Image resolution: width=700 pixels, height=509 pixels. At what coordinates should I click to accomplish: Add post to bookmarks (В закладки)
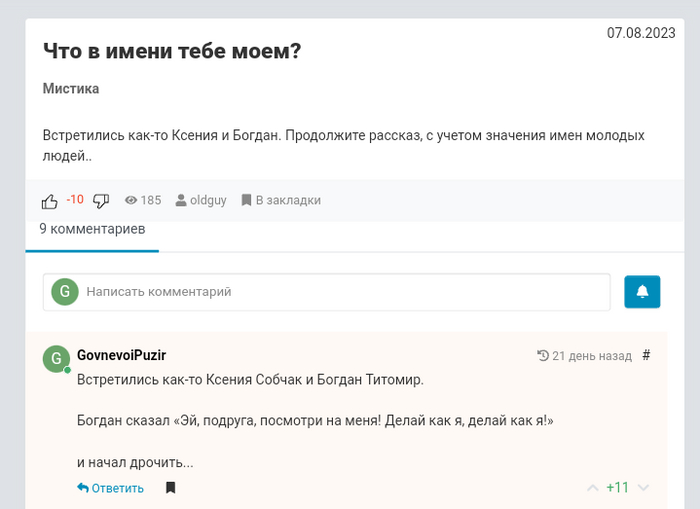tap(281, 200)
